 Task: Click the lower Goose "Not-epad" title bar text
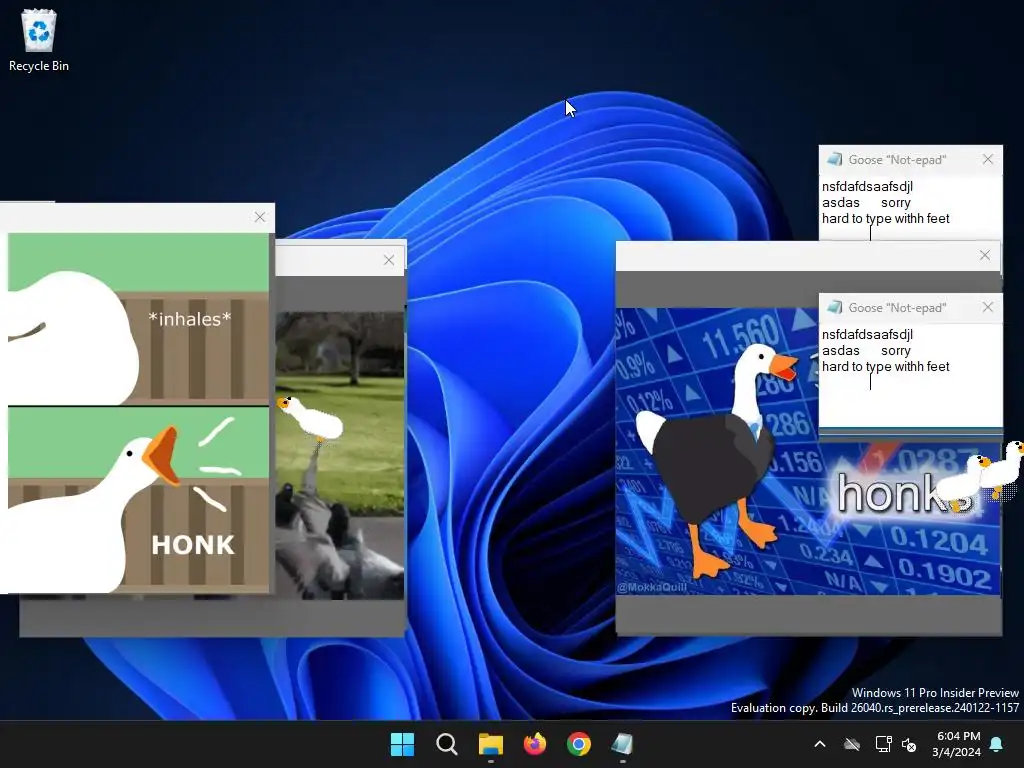(x=897, y=308)
